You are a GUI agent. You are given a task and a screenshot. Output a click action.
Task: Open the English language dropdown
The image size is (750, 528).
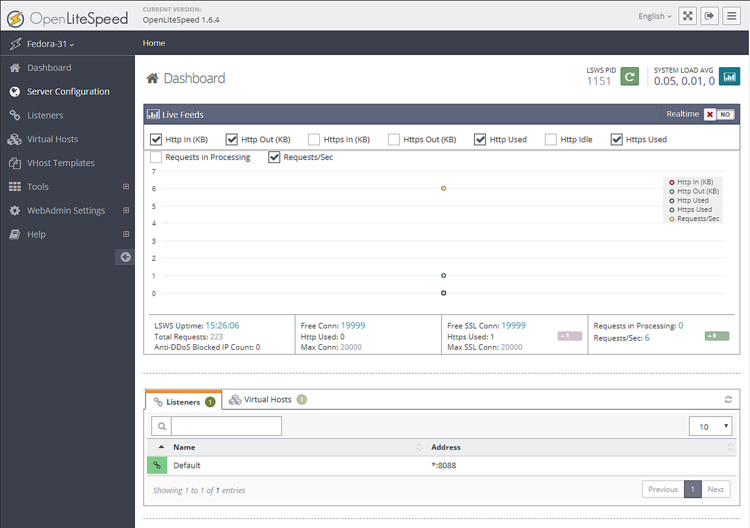655,16
